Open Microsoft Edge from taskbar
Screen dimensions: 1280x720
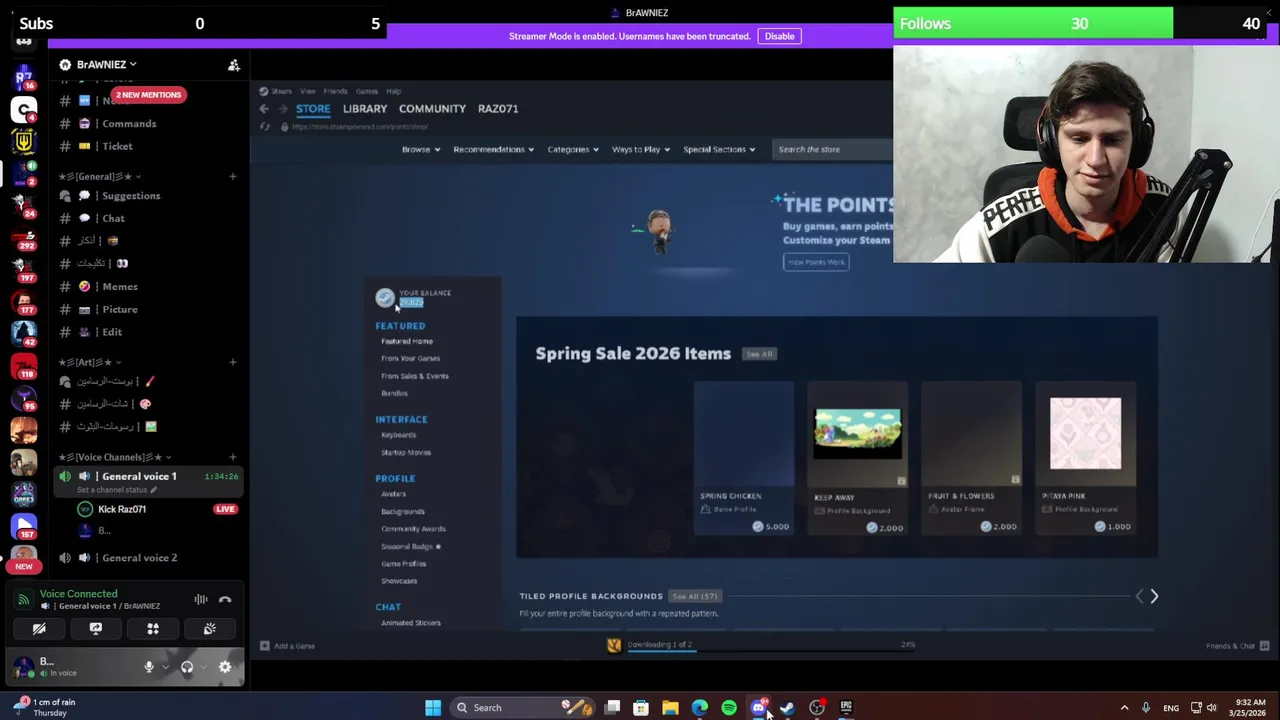pos(700,708)
